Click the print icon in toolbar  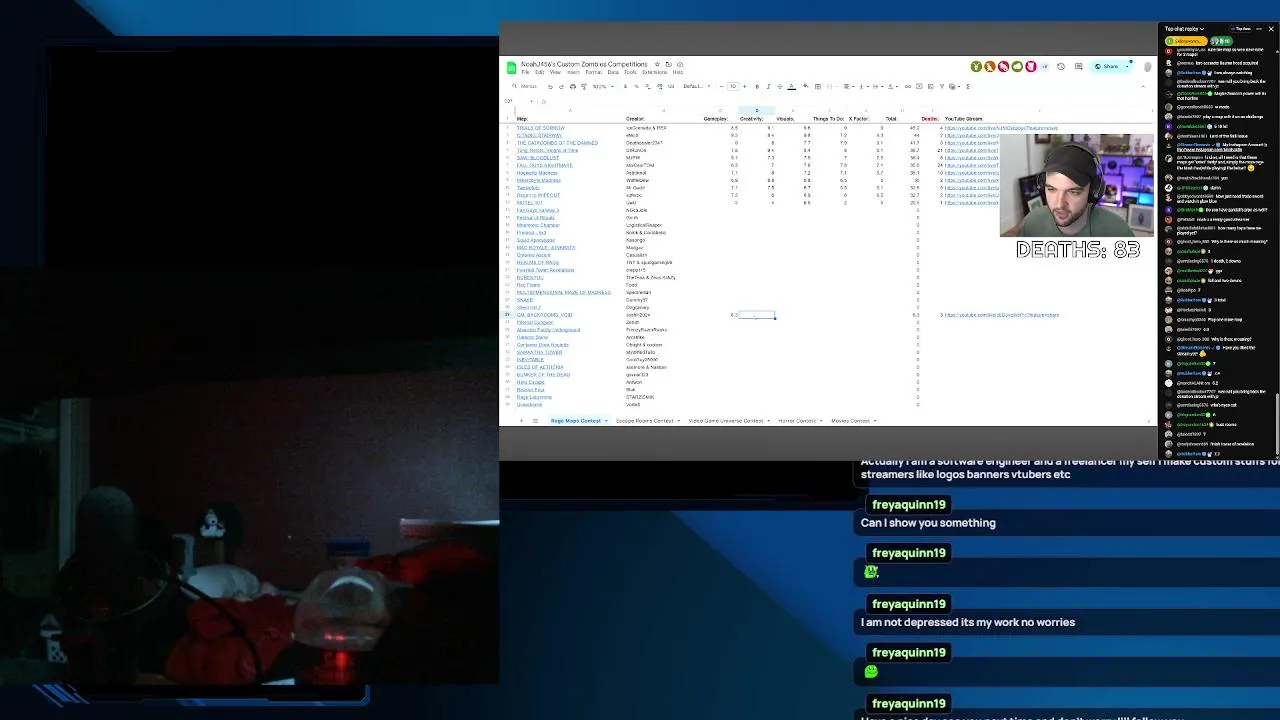click(573, 86)
